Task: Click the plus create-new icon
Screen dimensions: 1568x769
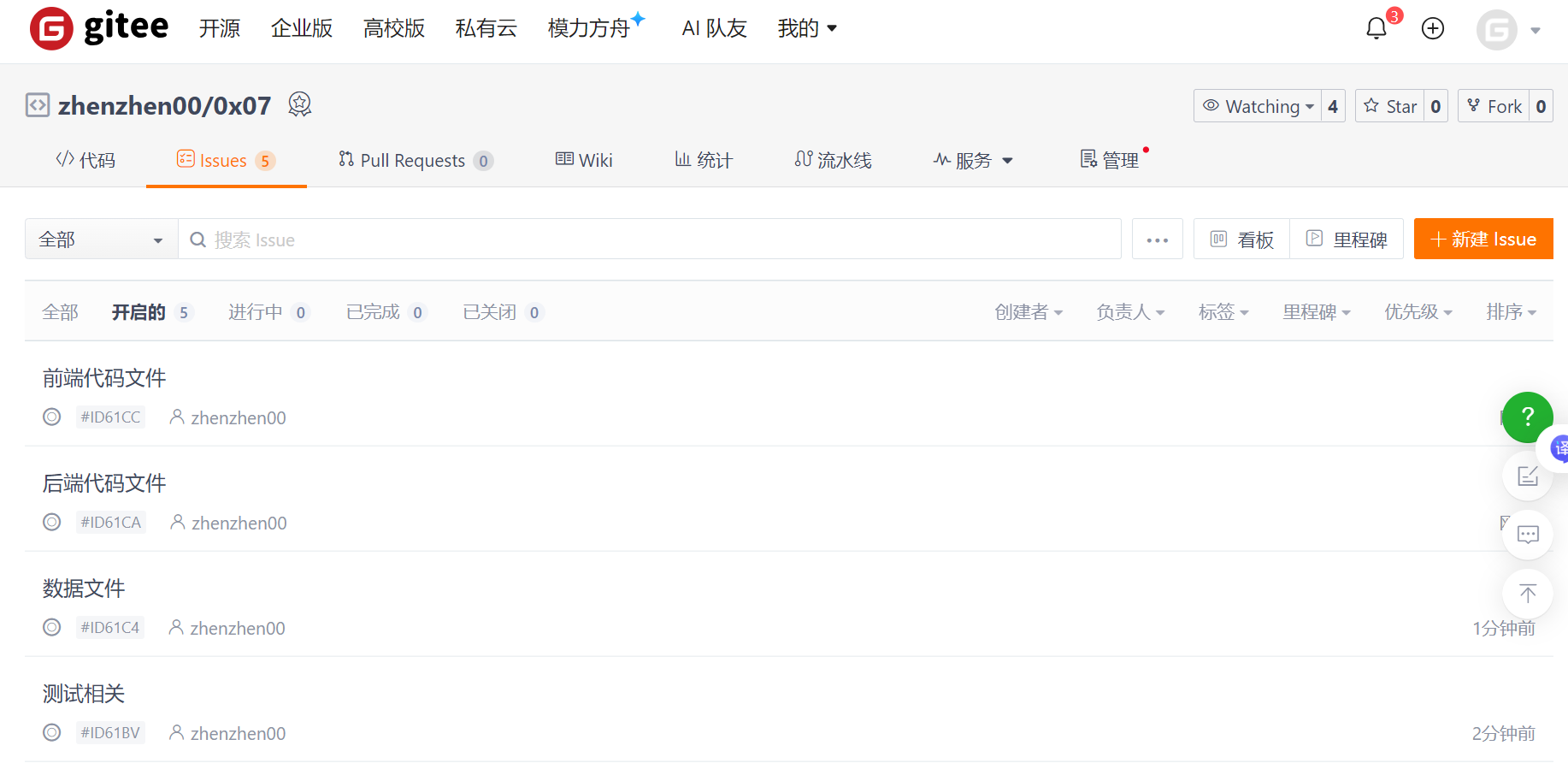Action: (1433, 28)
